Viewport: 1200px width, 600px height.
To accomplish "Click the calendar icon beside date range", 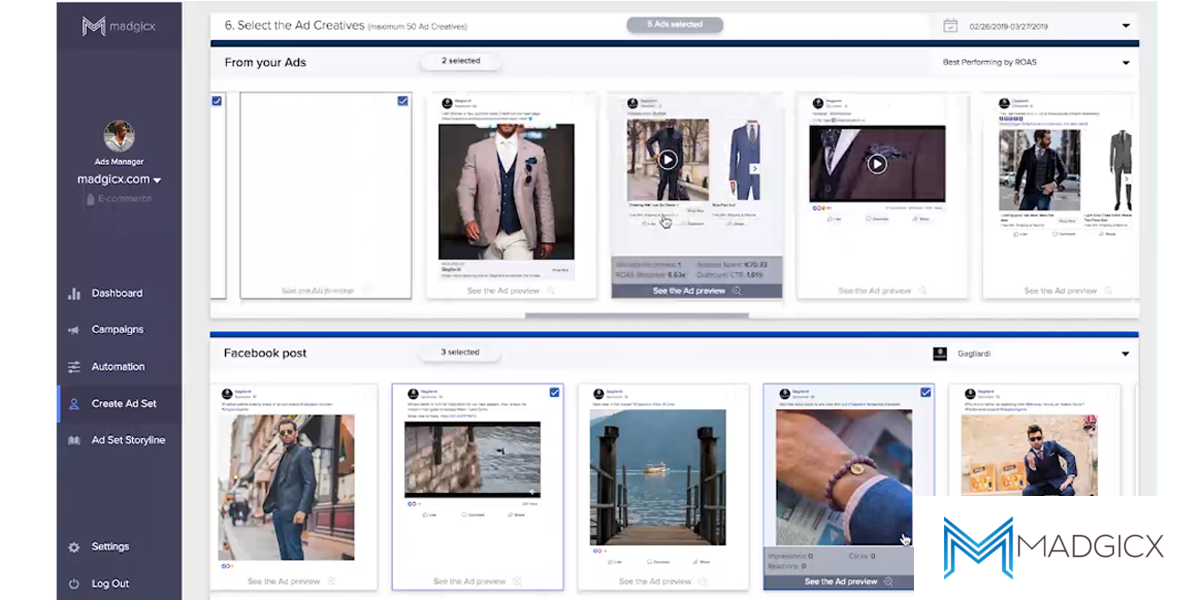I will (950, 26).
